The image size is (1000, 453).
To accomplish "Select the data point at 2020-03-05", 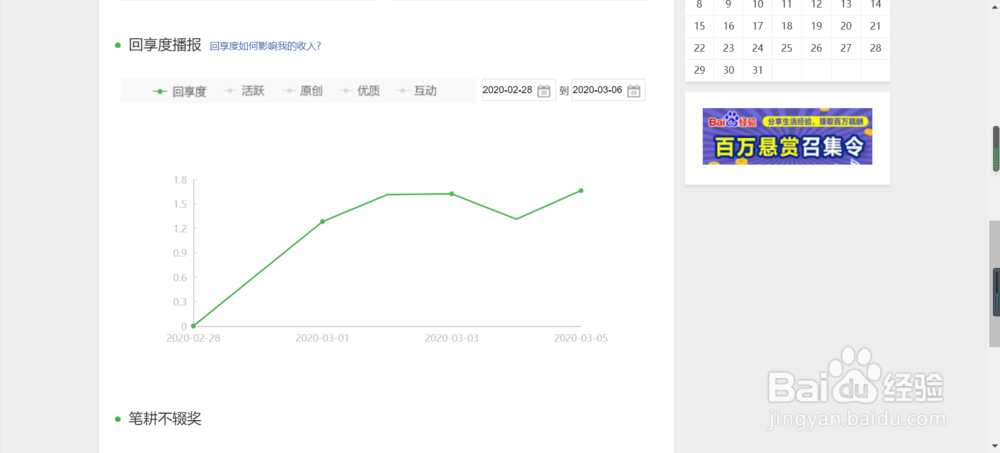I will [x=581, y=190].
